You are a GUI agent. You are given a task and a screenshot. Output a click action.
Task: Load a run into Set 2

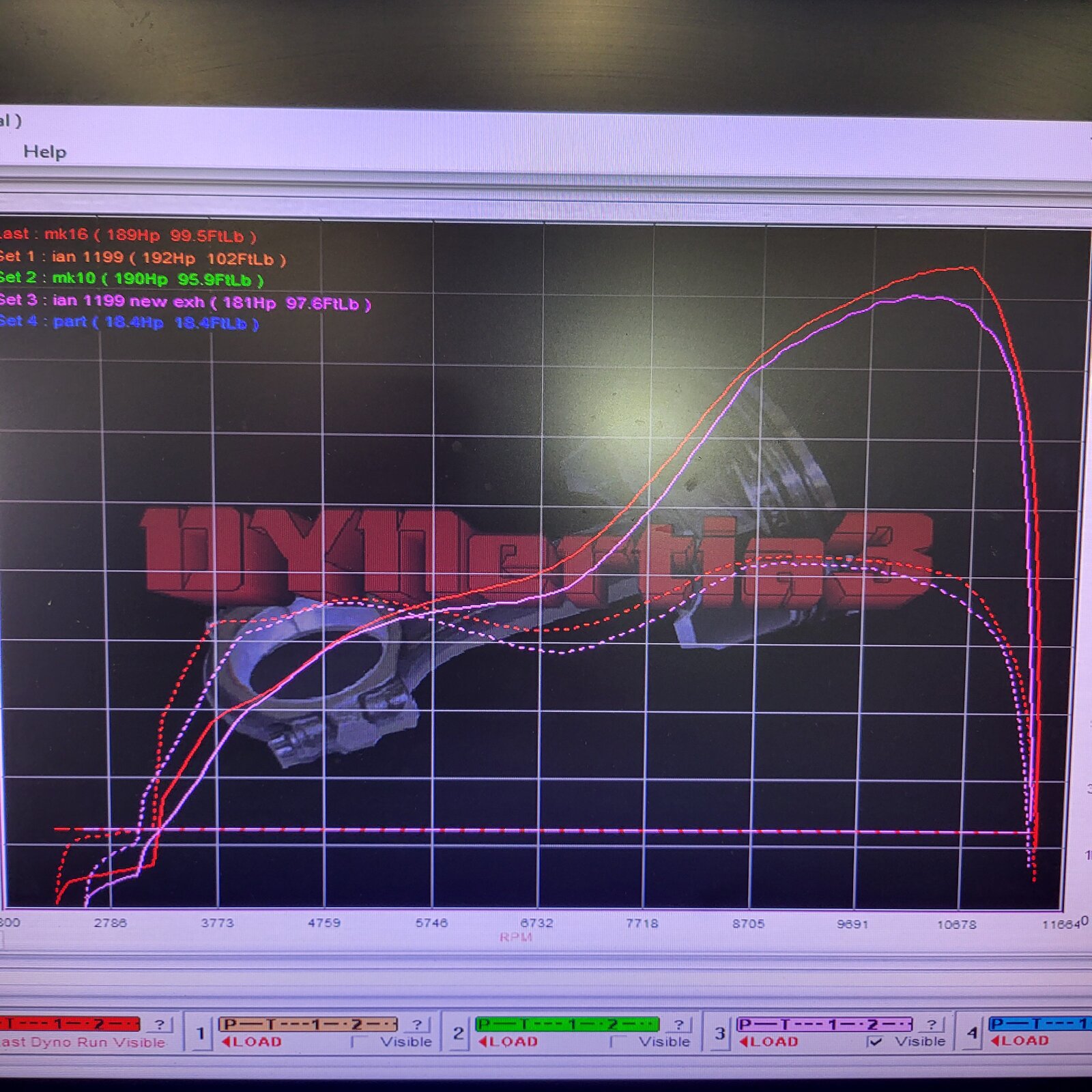(x=508, y=1042)
